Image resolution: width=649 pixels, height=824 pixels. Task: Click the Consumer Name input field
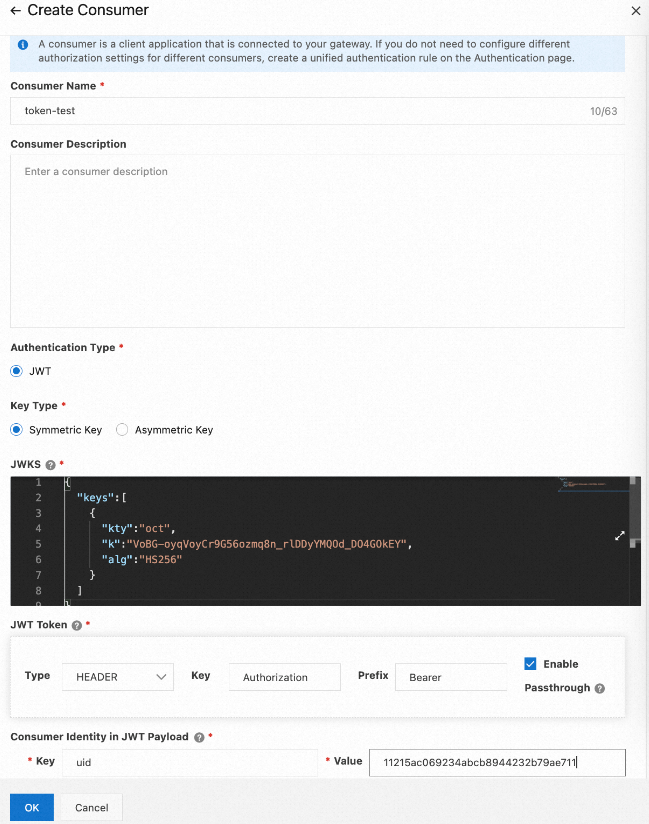coord(300,111)
